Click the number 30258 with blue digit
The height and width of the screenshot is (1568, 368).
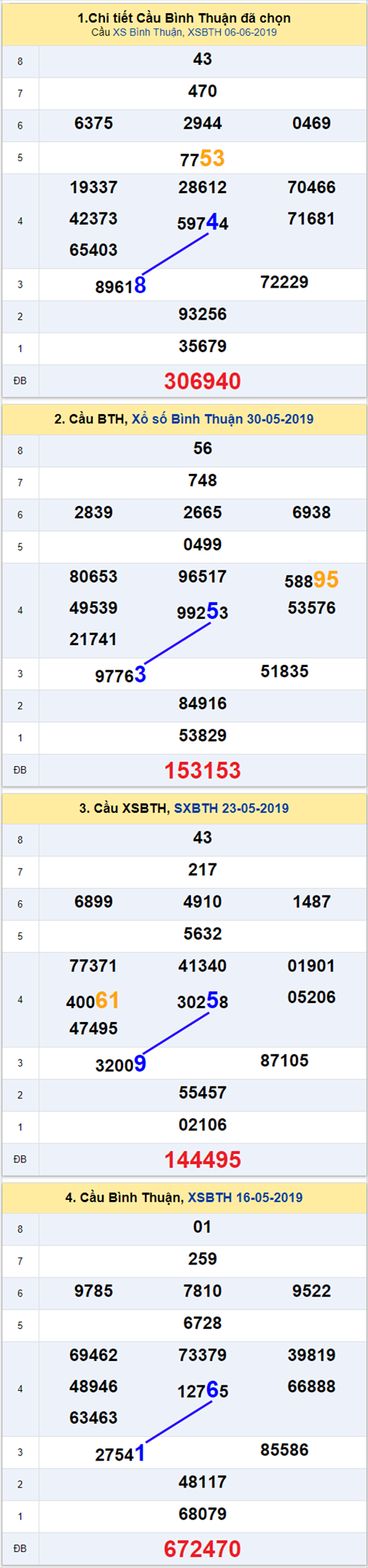pos(202,1001)
